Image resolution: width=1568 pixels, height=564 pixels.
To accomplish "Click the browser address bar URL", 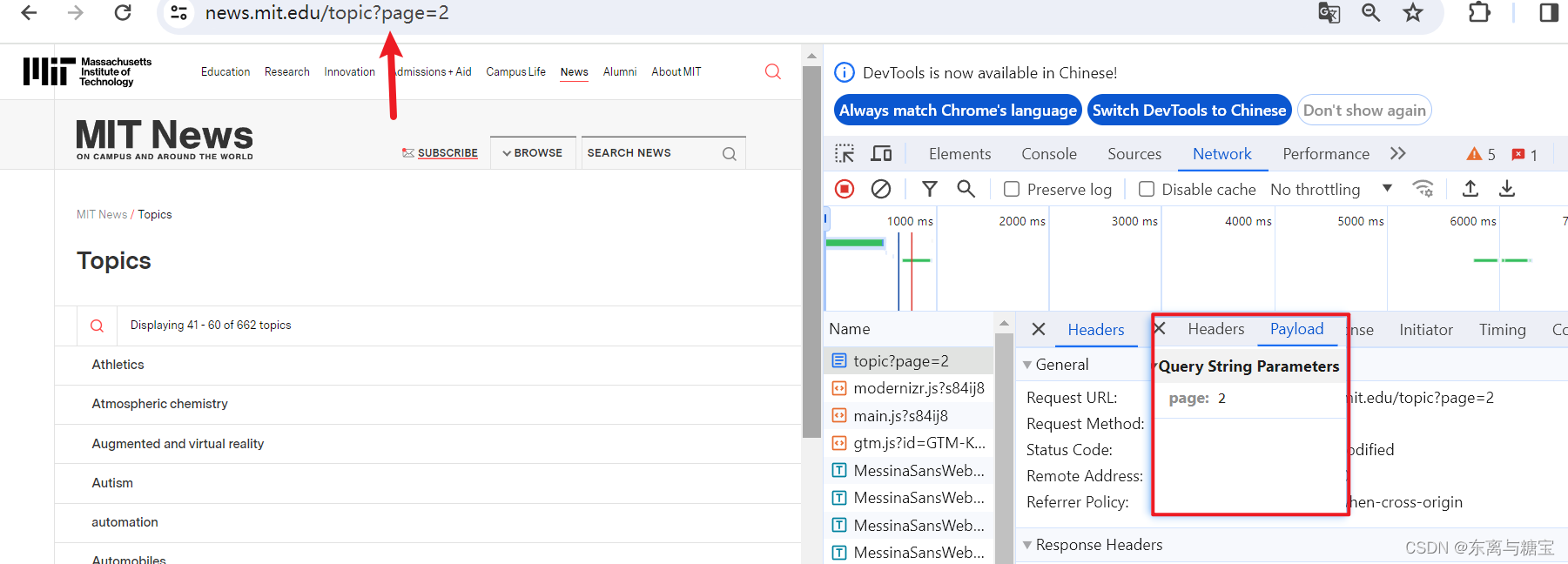I will point(327,13).
